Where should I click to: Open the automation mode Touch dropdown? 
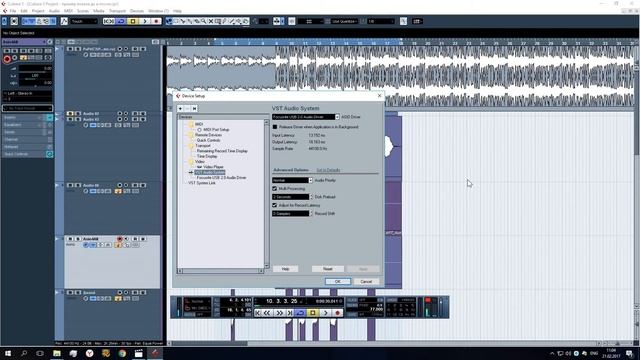click(x=84, y=21)
